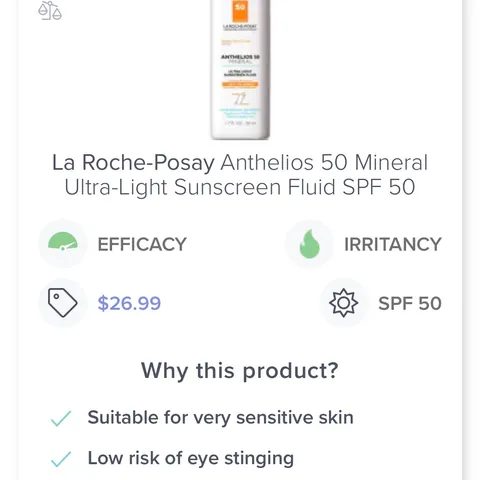Click the SPF sun icon
480x480 pixels.
click(343, 303)
